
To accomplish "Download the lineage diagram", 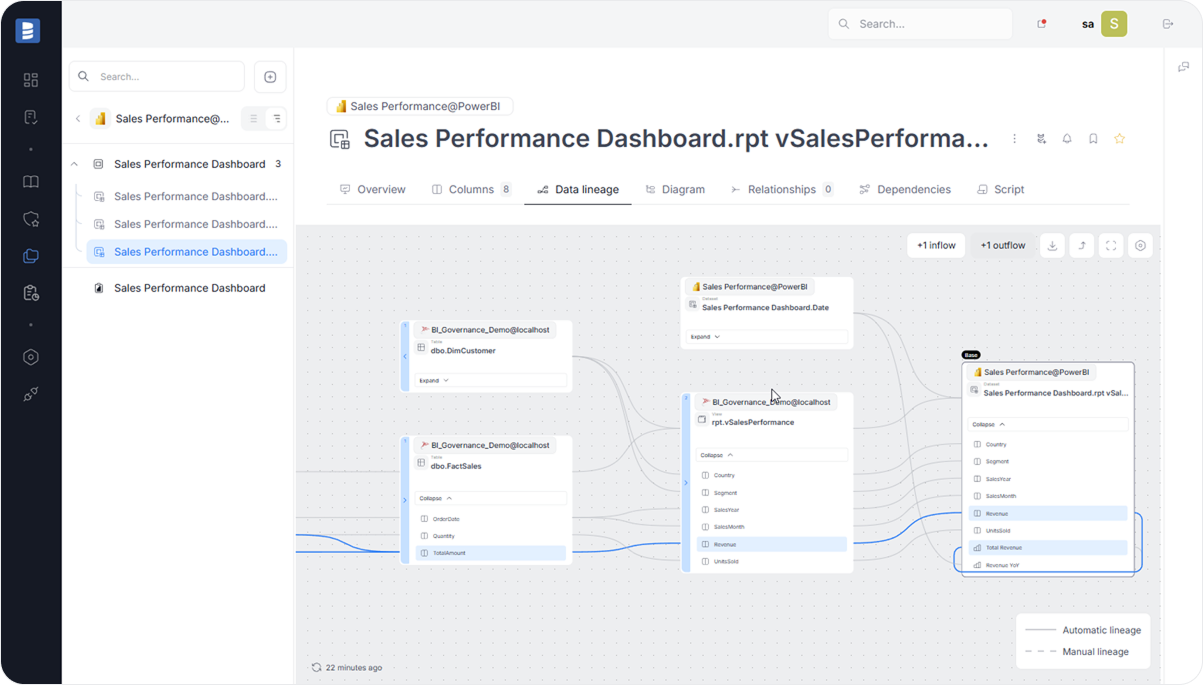I will click(x=1052, y=245).
